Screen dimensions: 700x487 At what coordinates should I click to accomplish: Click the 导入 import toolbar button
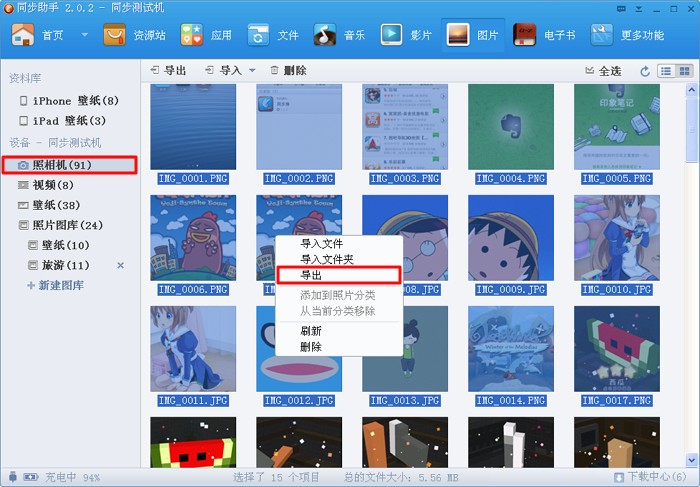(223, 71)
